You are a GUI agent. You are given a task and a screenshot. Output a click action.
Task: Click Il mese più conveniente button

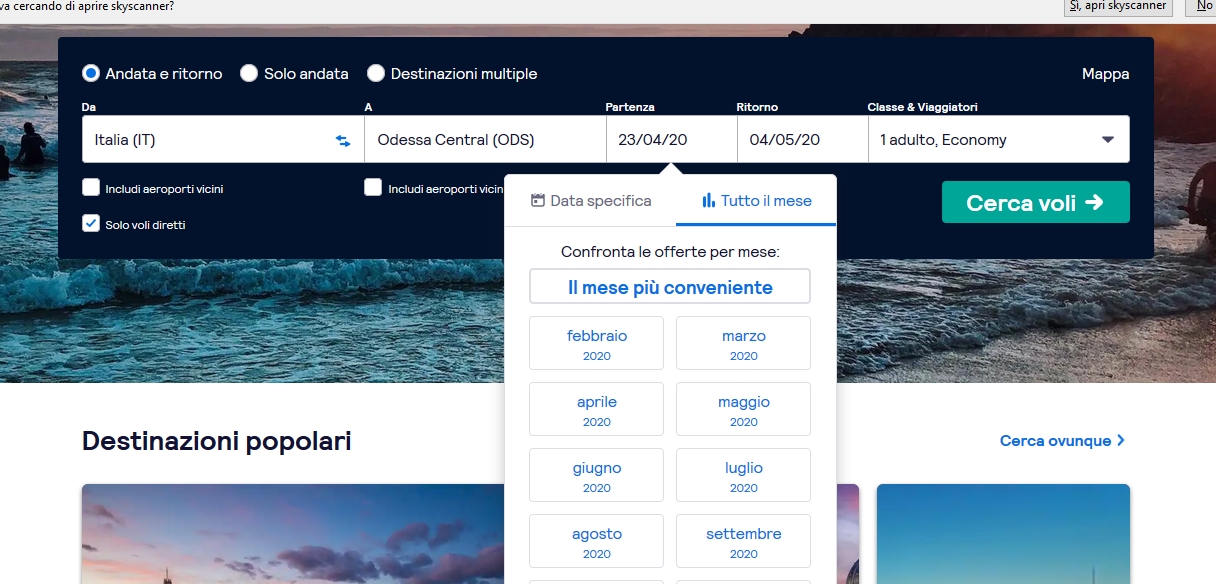[x=670, y=287]
